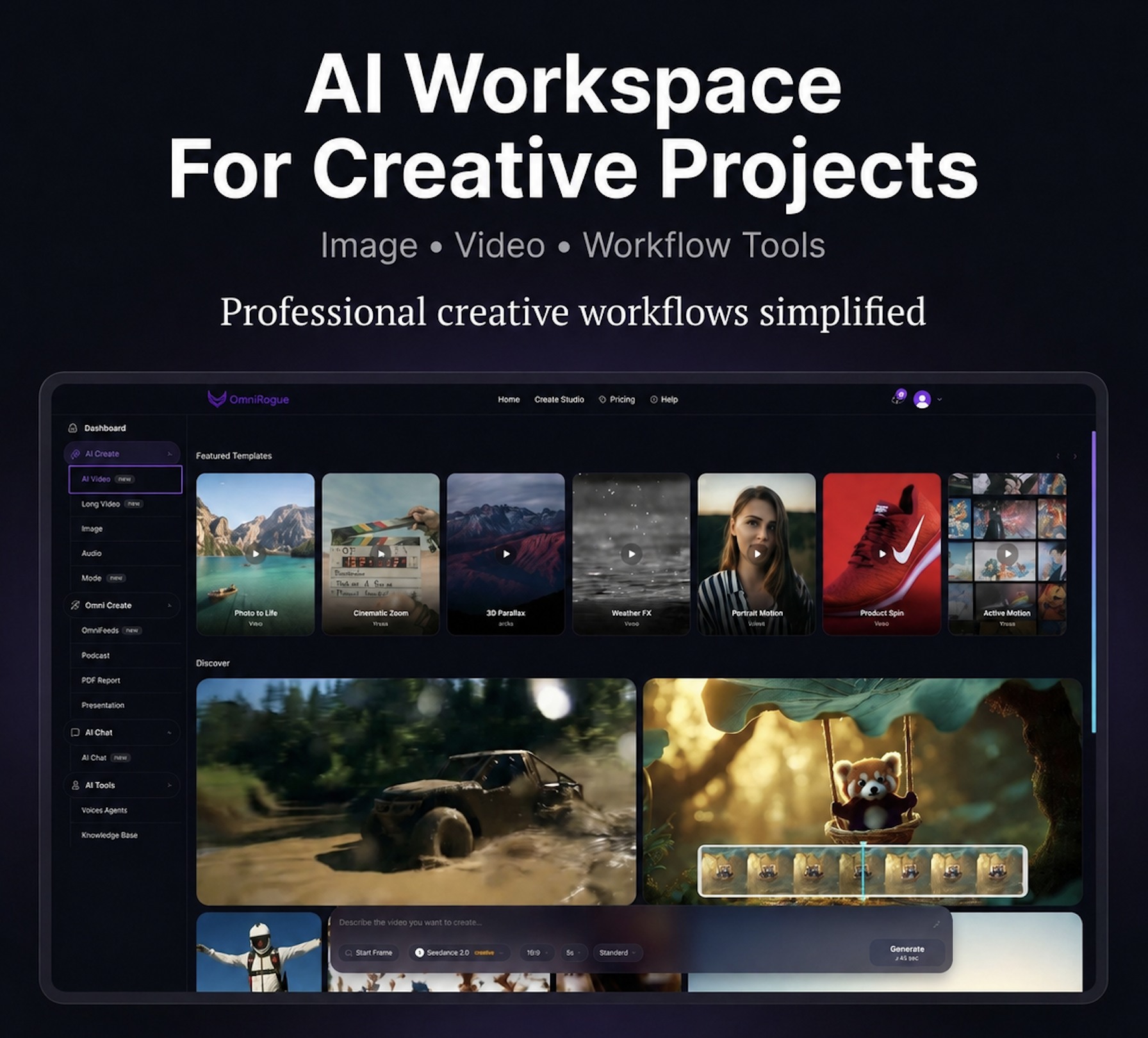The image size is (1148, 1038).
Task: Click the Pricing tag icon
Action: [x=602, y=399]
